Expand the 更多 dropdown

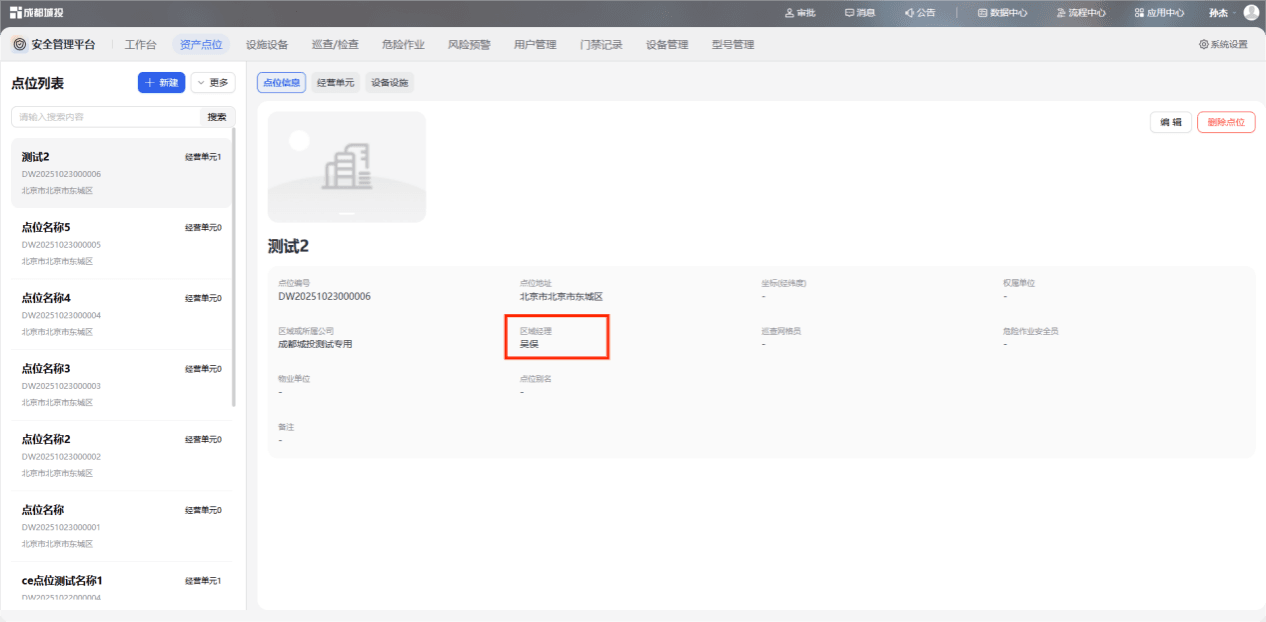[x=213, y=83]
